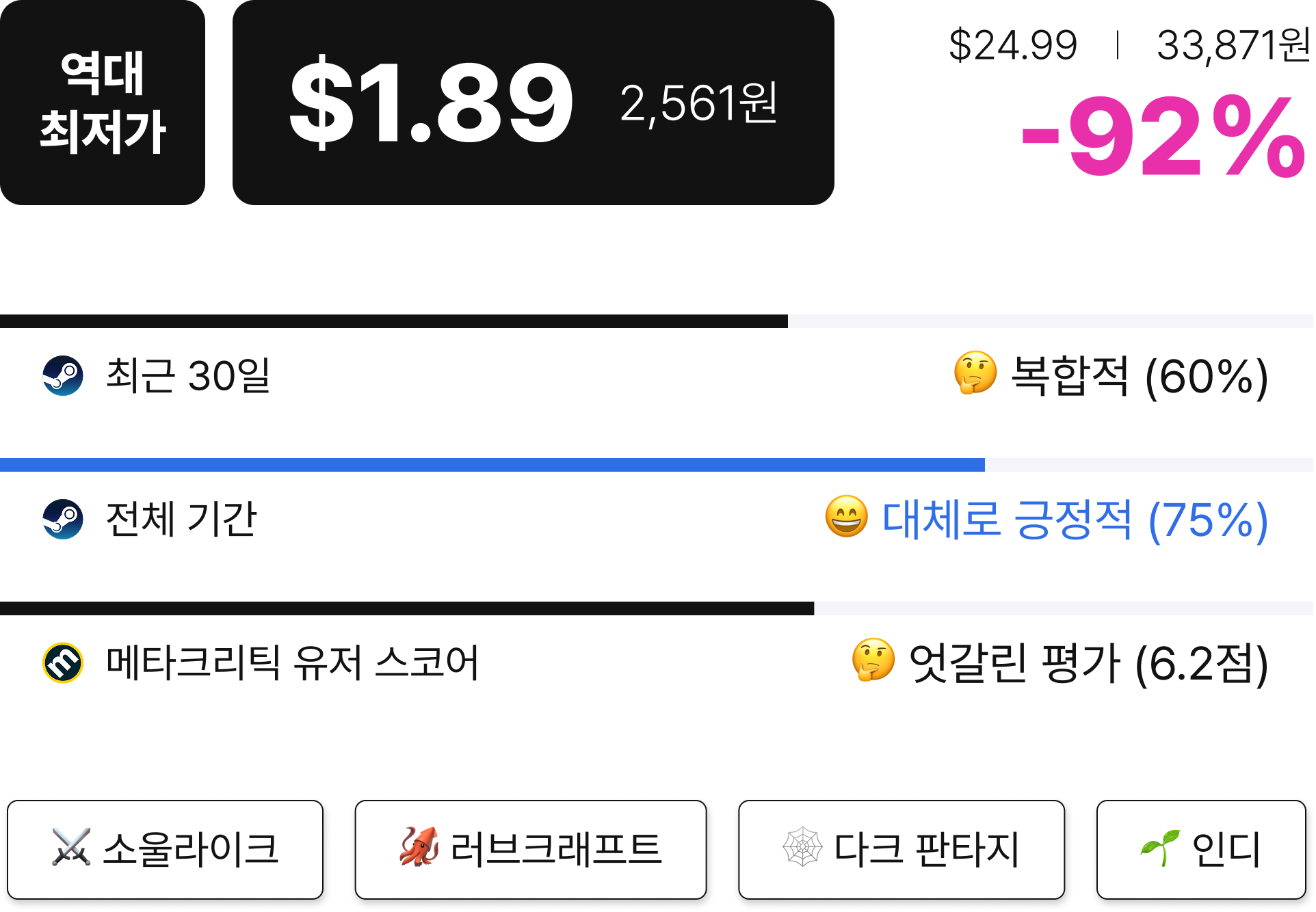1316x912 pixels.
Task: Click the $1.89 sale price box
Action: [534, 103]
